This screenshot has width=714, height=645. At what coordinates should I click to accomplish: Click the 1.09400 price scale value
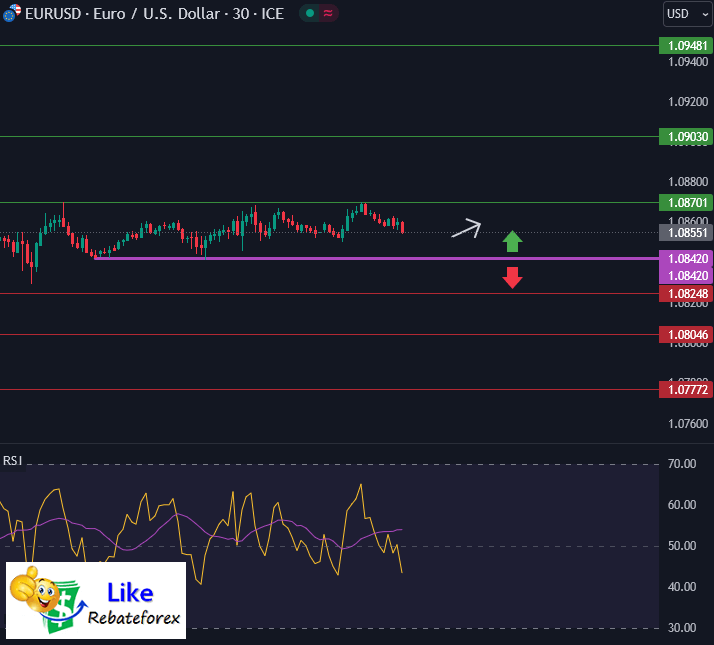688,61
